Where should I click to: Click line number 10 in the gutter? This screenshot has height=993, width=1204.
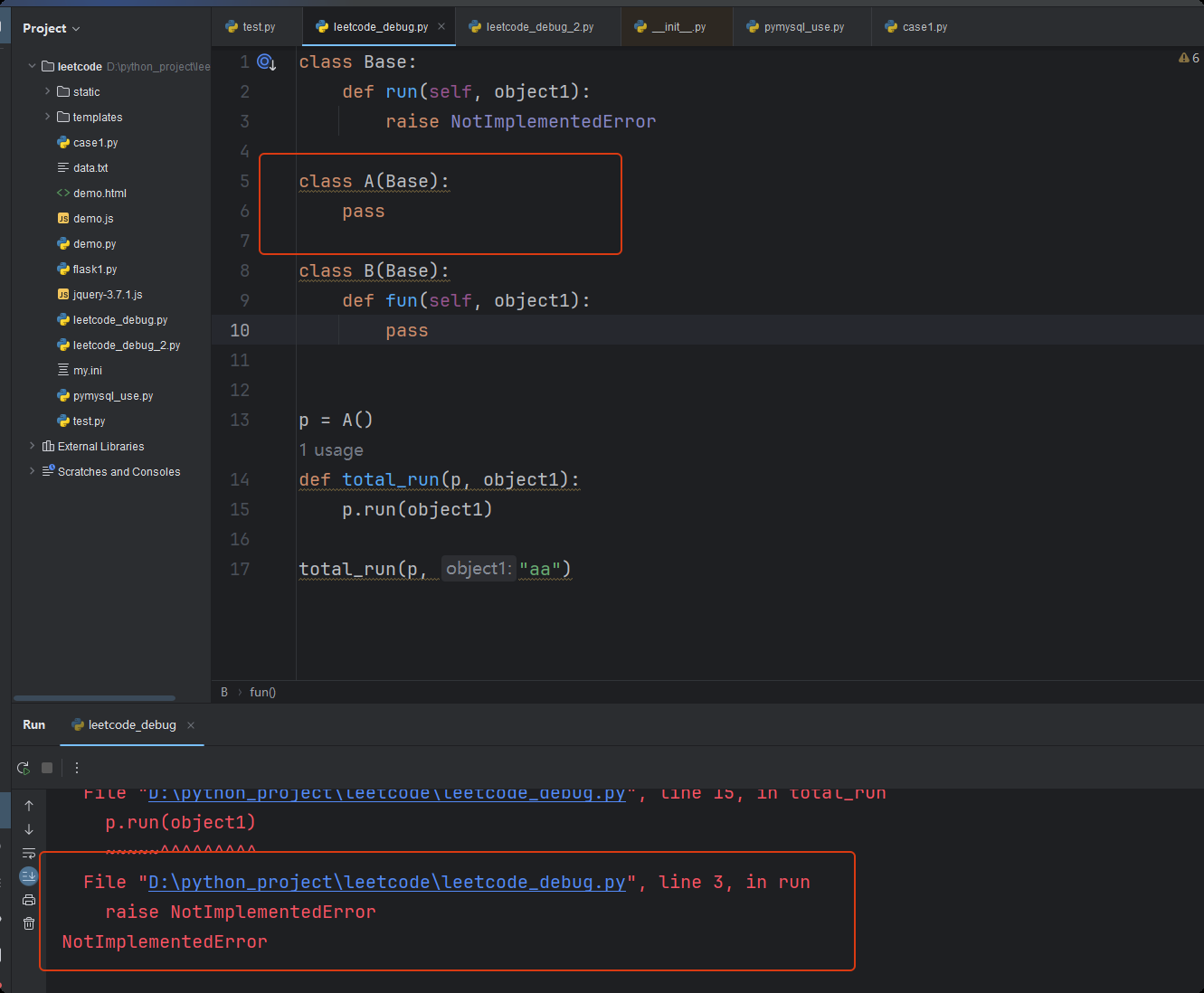click(240, 330)
